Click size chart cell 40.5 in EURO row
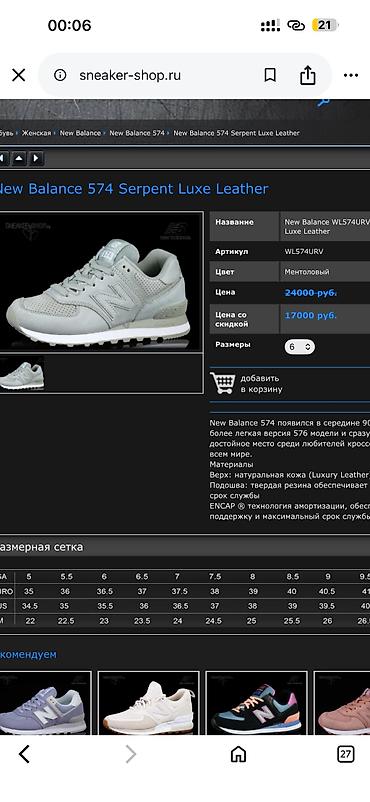The width and height of the screenshot is (370, 802). point(328,591)
